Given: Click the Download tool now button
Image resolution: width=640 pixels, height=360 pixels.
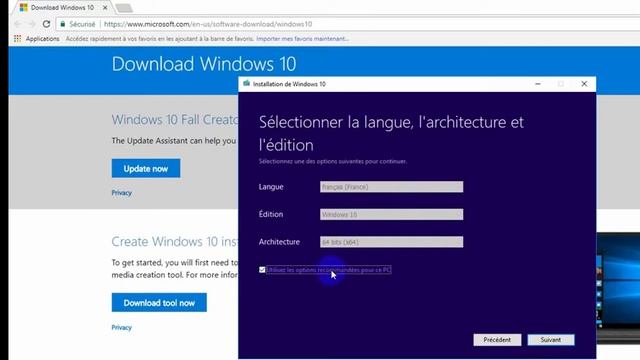Looking at the screenshot, I should pyautogui.click(x=159, y=303).
